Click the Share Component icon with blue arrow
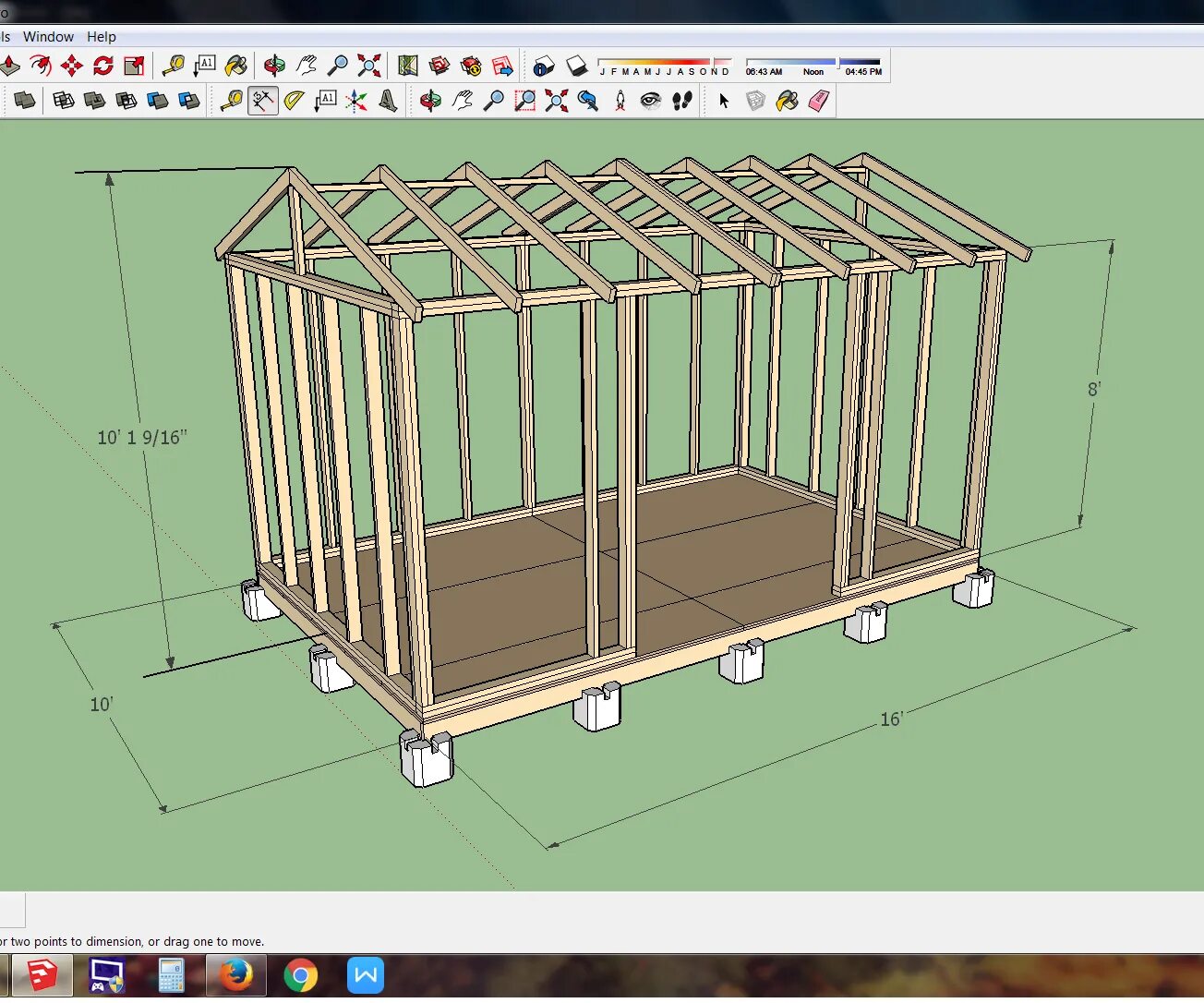The width and height of the screenshot is (1204, 1003). pos(502,66)
